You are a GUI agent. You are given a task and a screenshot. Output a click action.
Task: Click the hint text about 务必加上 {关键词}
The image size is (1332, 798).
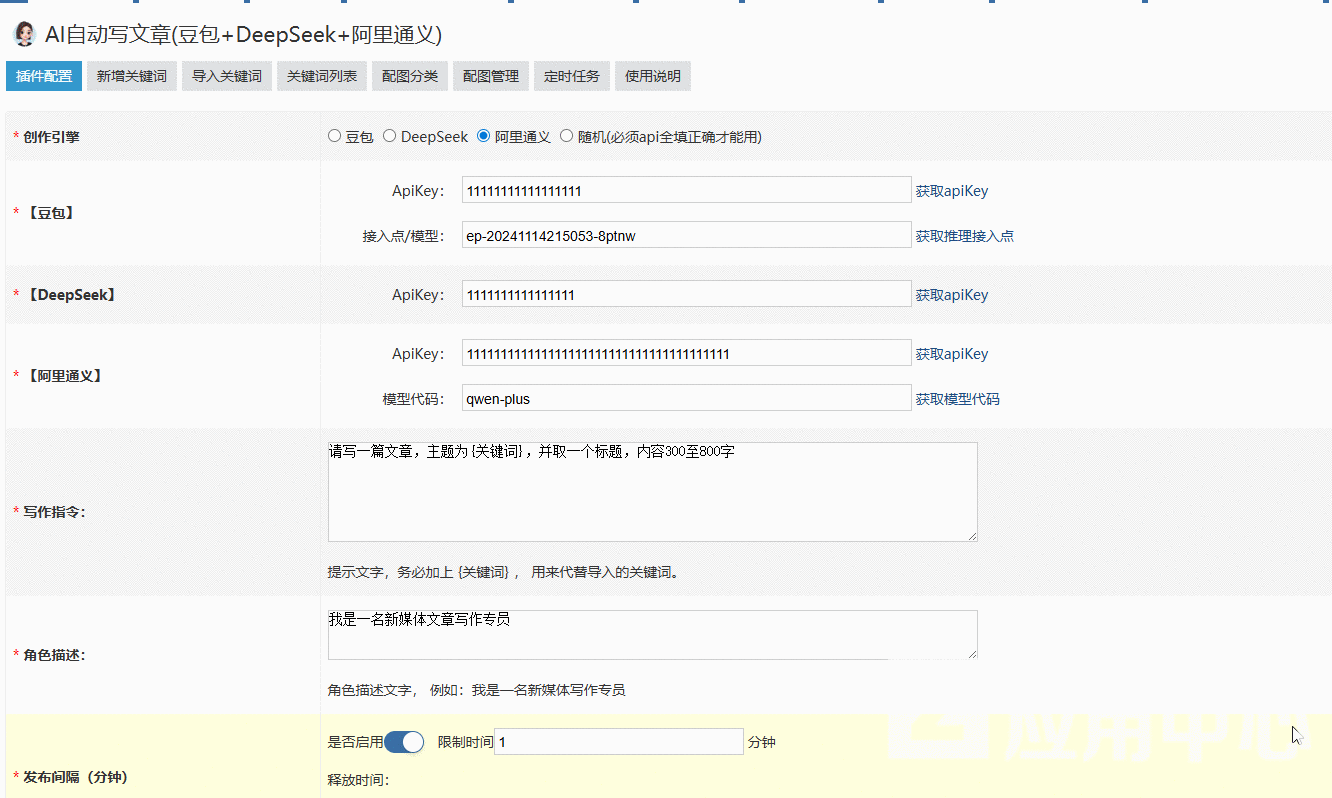click(503, 573)
